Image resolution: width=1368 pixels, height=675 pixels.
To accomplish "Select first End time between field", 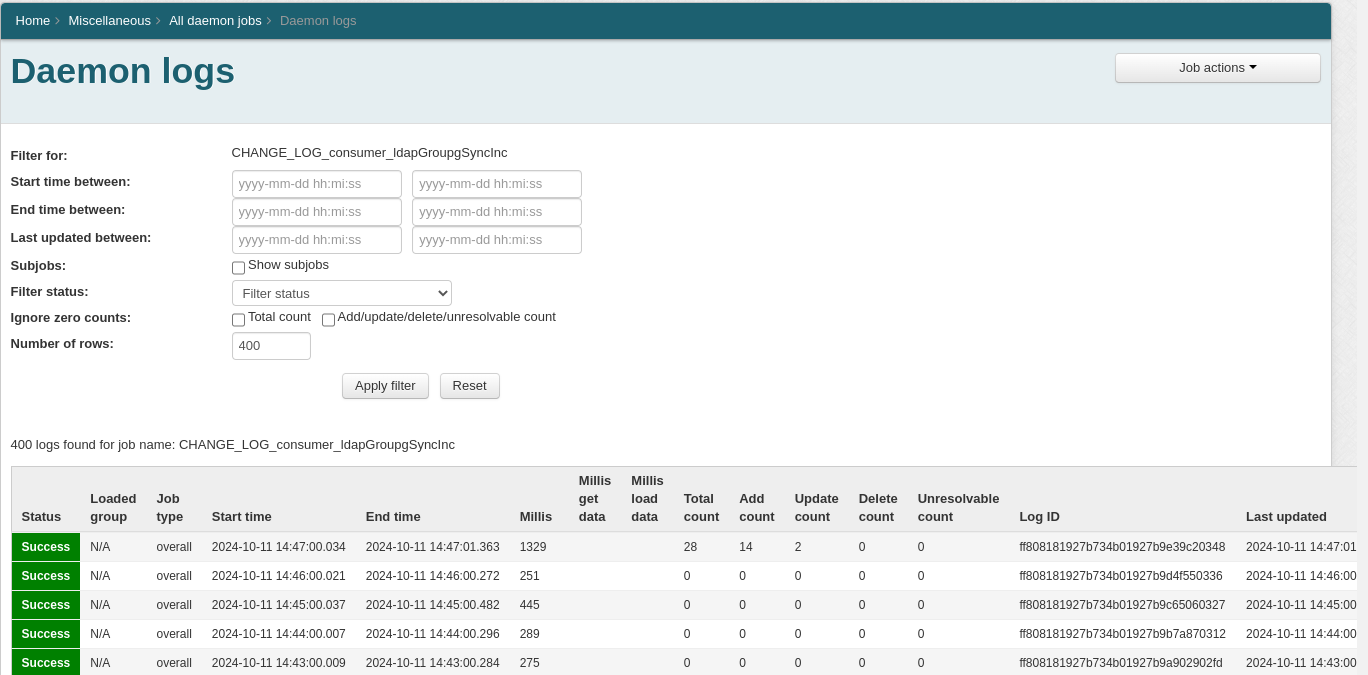I will point(316,212).
